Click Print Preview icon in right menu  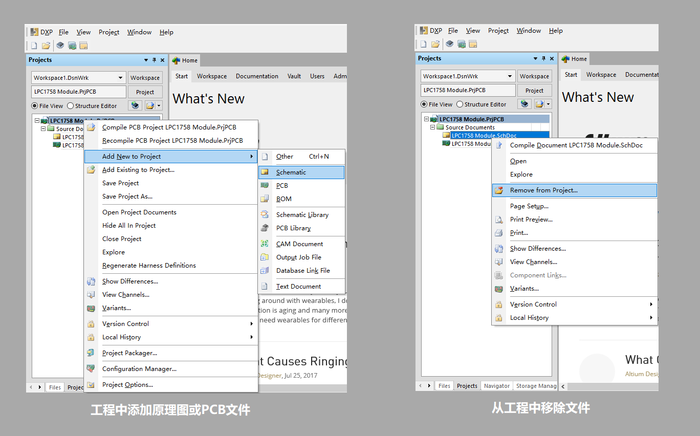pyautogui.click(x=499, y=220)
